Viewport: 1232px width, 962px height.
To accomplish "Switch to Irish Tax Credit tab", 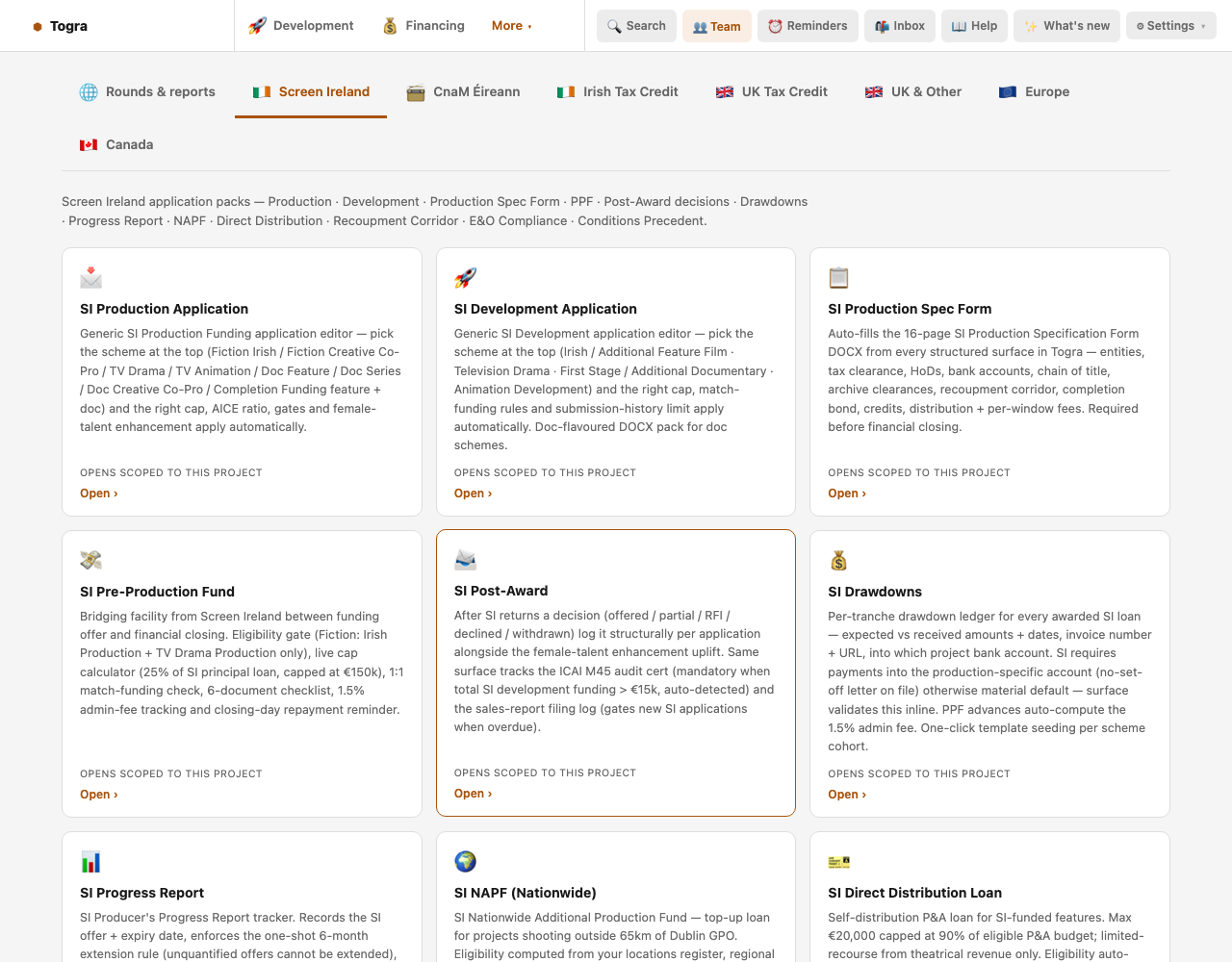I will click(x=617, y=92).
